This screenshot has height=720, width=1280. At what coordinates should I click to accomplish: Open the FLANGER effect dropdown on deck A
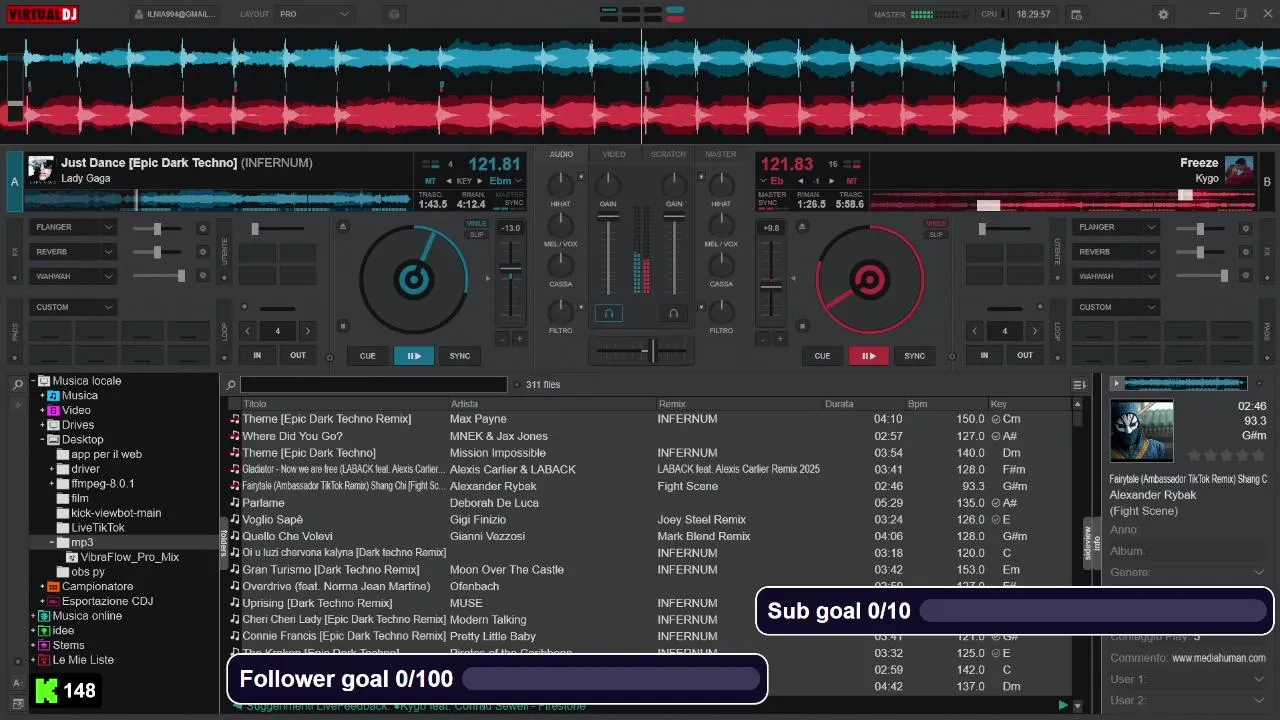(73, 228)
